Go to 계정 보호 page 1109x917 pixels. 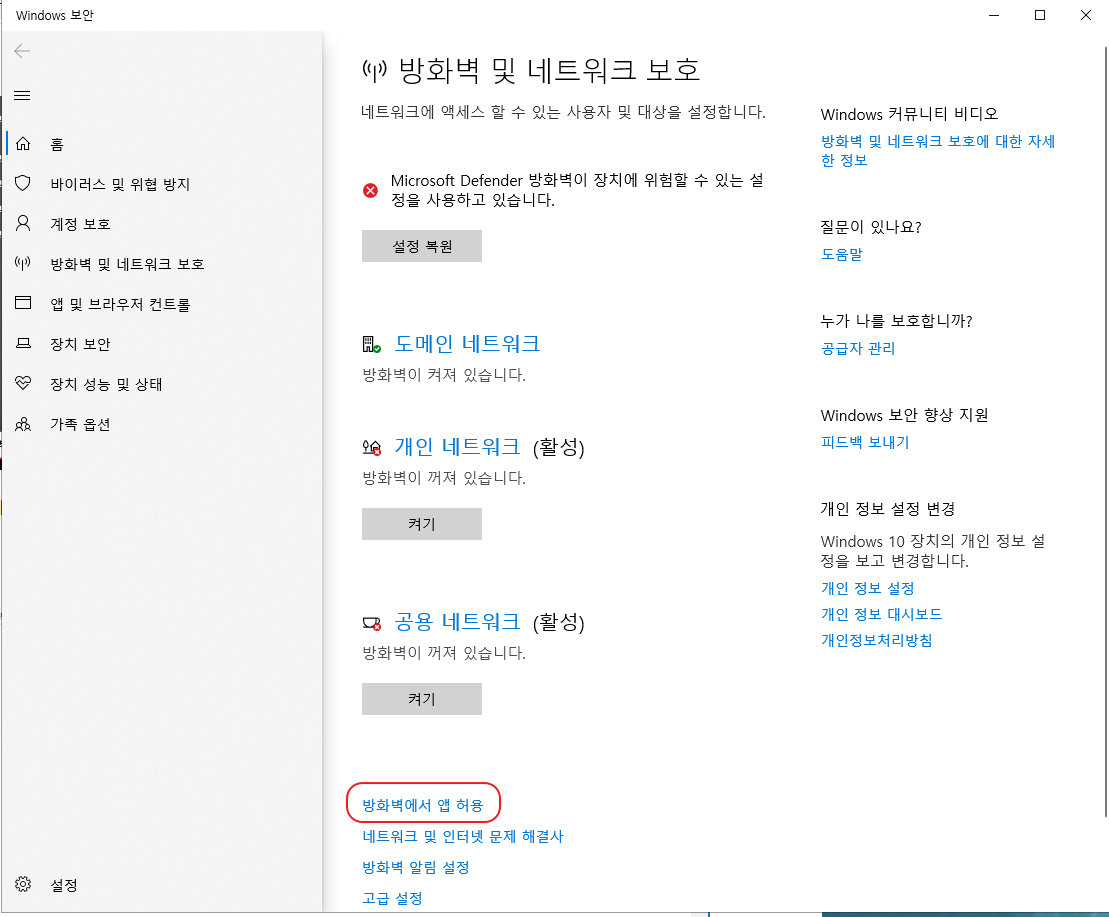(80, 224)
